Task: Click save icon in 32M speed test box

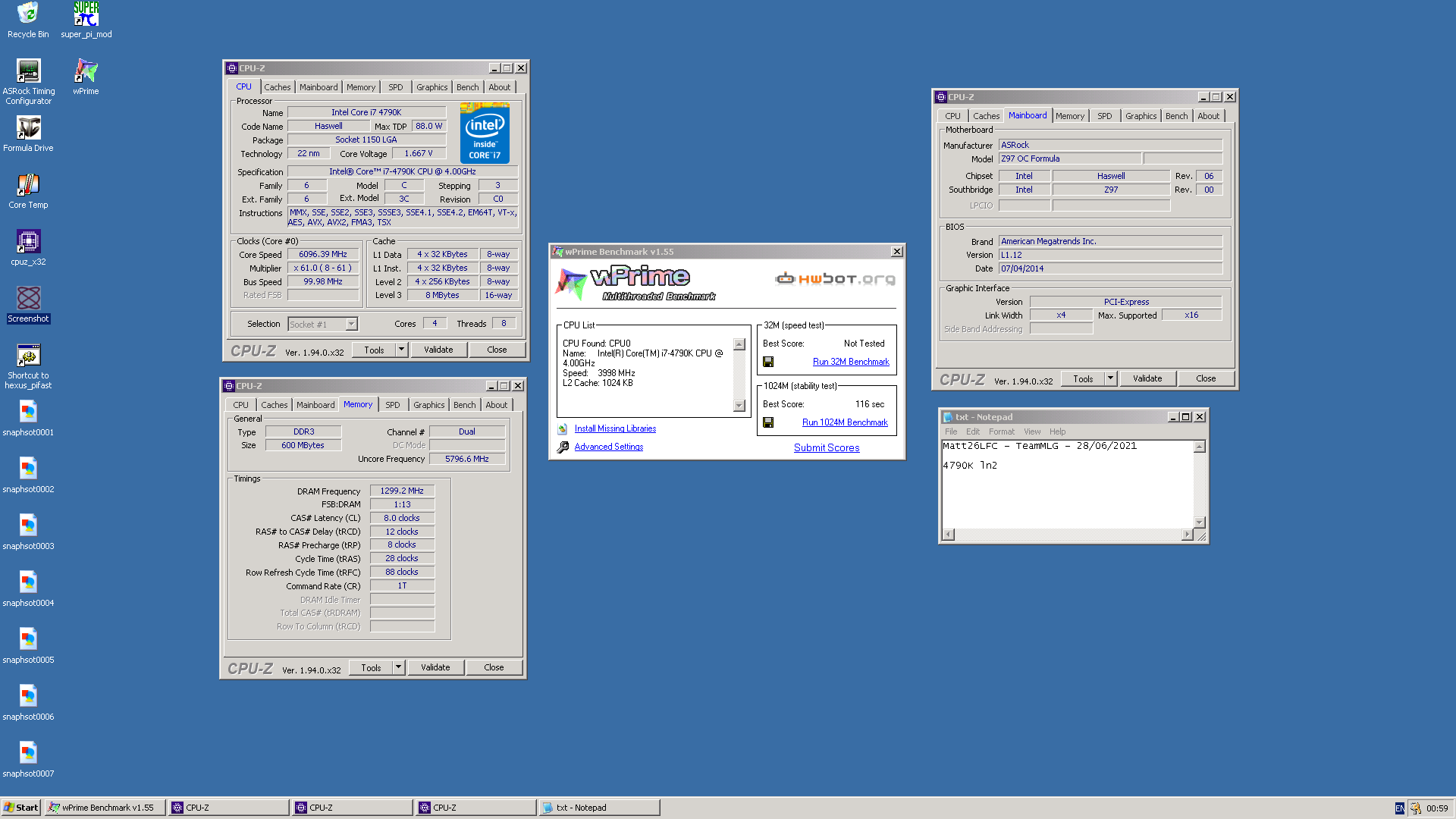Action: click(768, 362)
